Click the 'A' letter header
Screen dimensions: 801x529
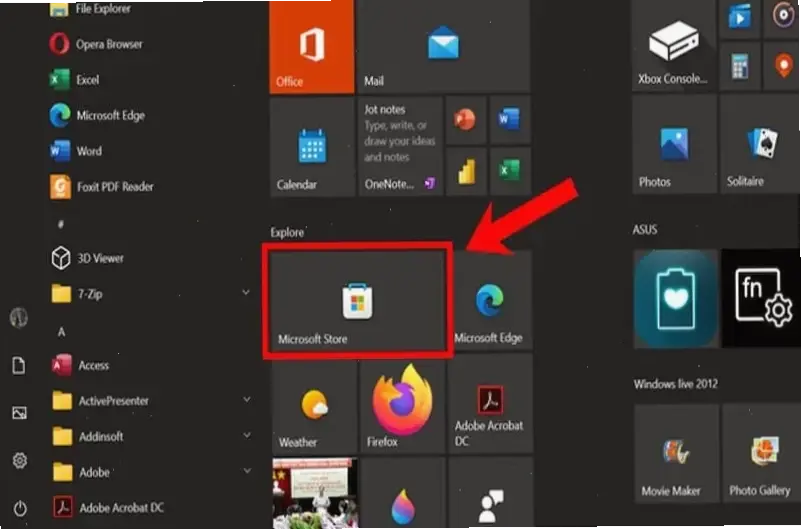tap(61, 332)
